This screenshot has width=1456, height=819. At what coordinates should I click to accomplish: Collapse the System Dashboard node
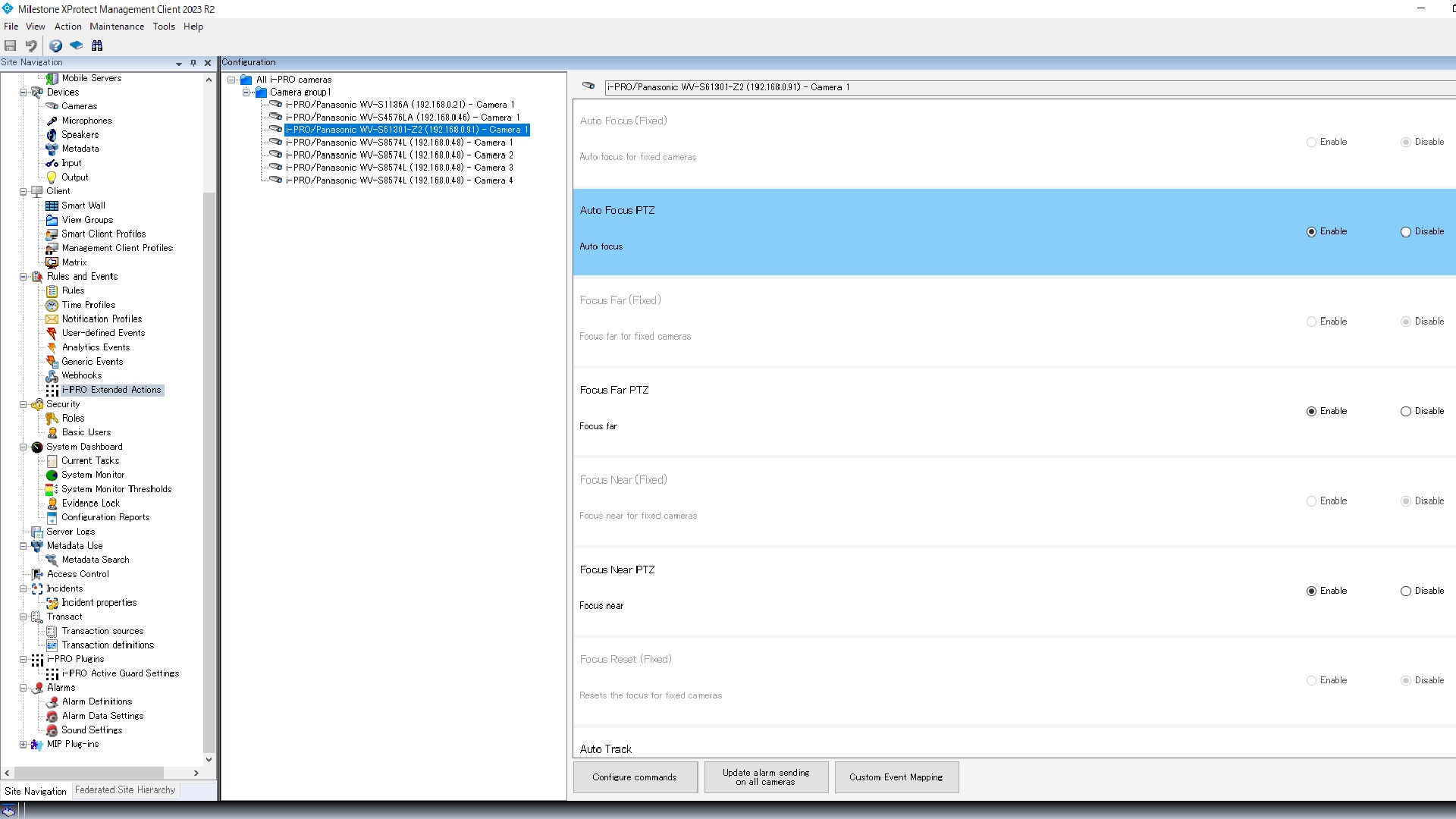point(23,447)
